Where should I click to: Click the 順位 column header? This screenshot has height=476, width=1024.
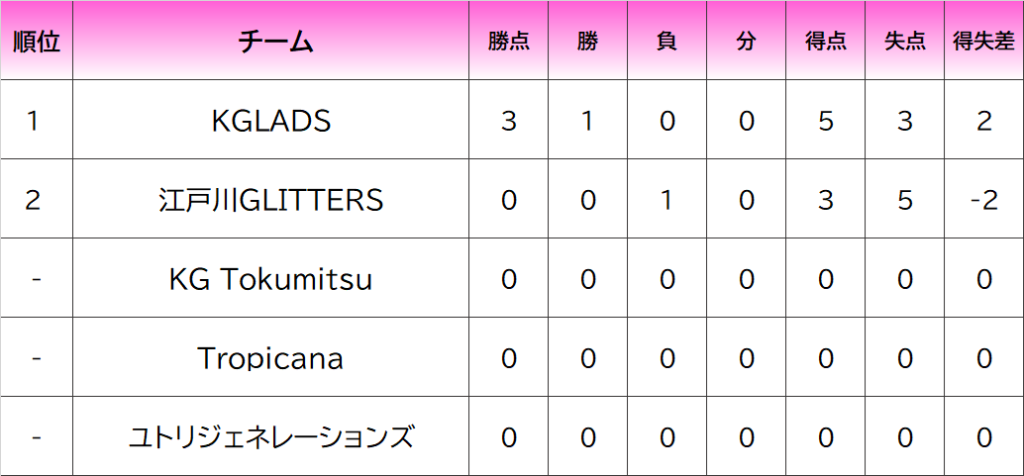[x=36, y=42]
